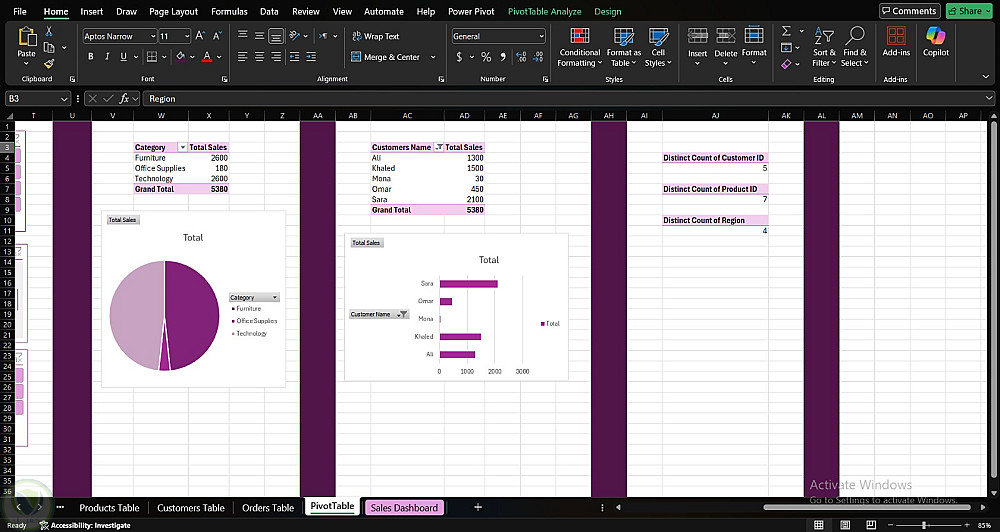The width and height of the screenshot is (1000, 532).
Task: Toggle Center horizontal alignment
Action: click(259, 57)
